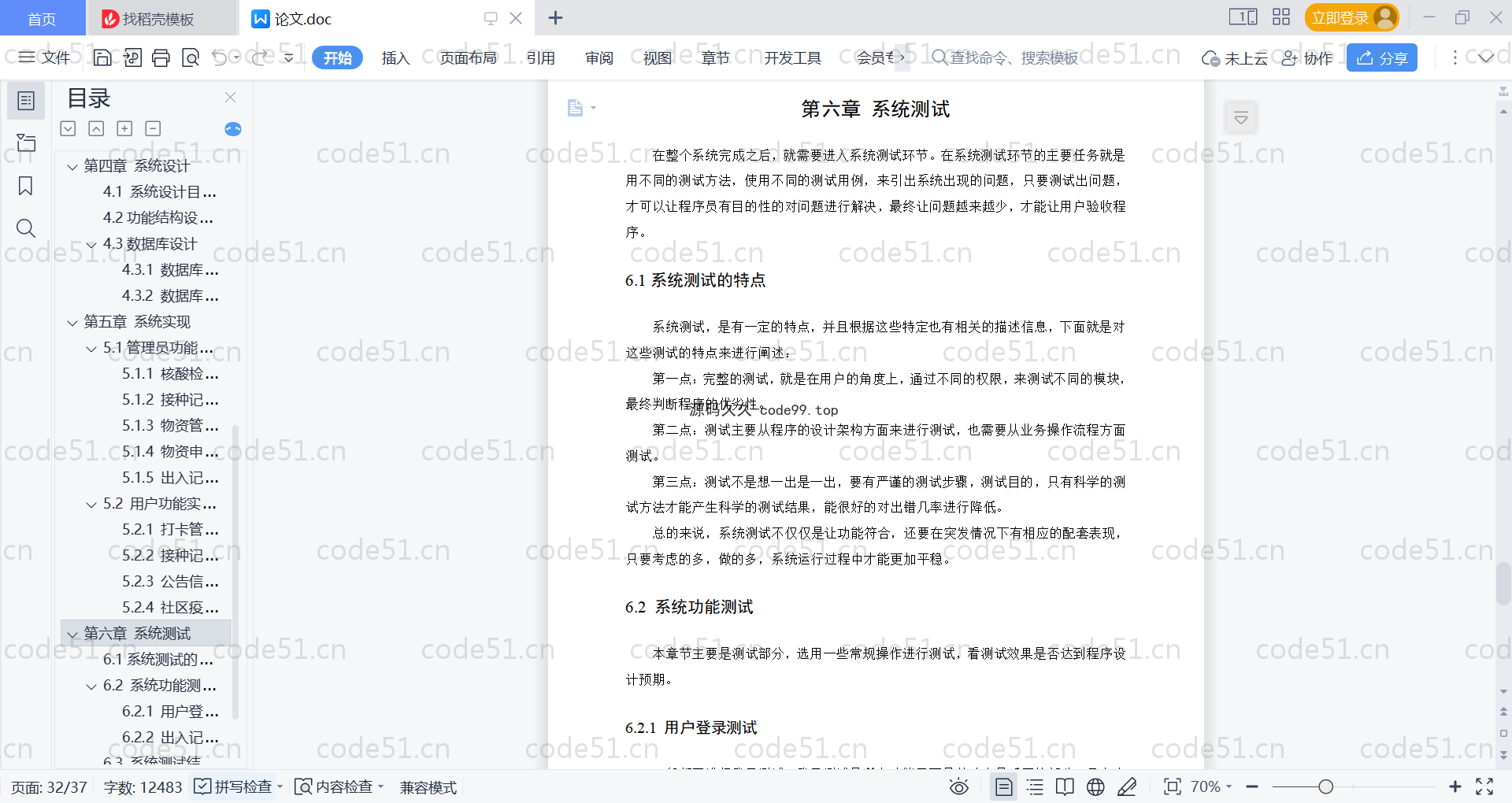The width and height of the screenshot is (1512, 803).
Task: Click the promote heading level icon
Action: point(125,128)
